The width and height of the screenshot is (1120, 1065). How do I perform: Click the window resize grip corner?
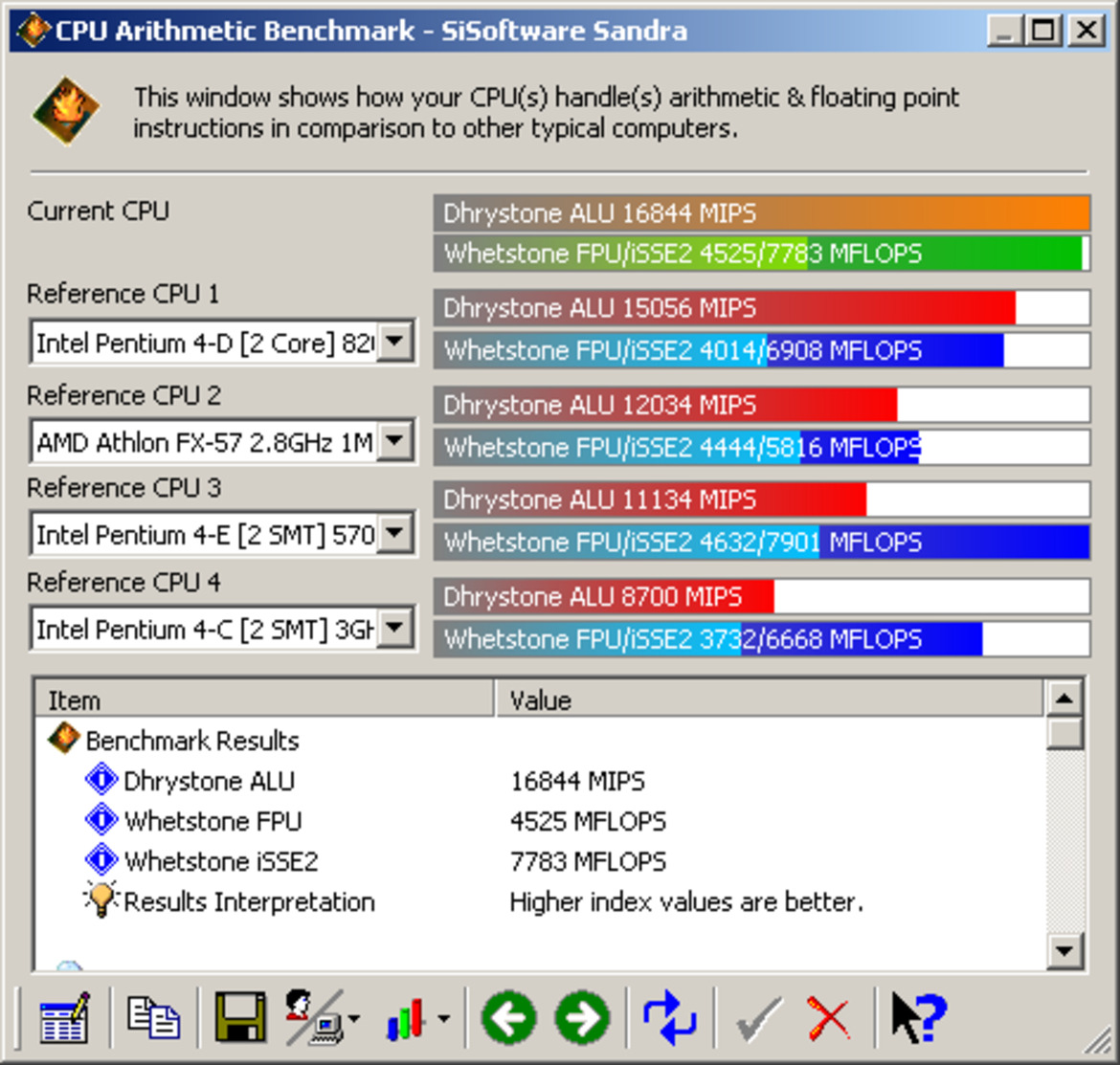tap(1097, 1042)
